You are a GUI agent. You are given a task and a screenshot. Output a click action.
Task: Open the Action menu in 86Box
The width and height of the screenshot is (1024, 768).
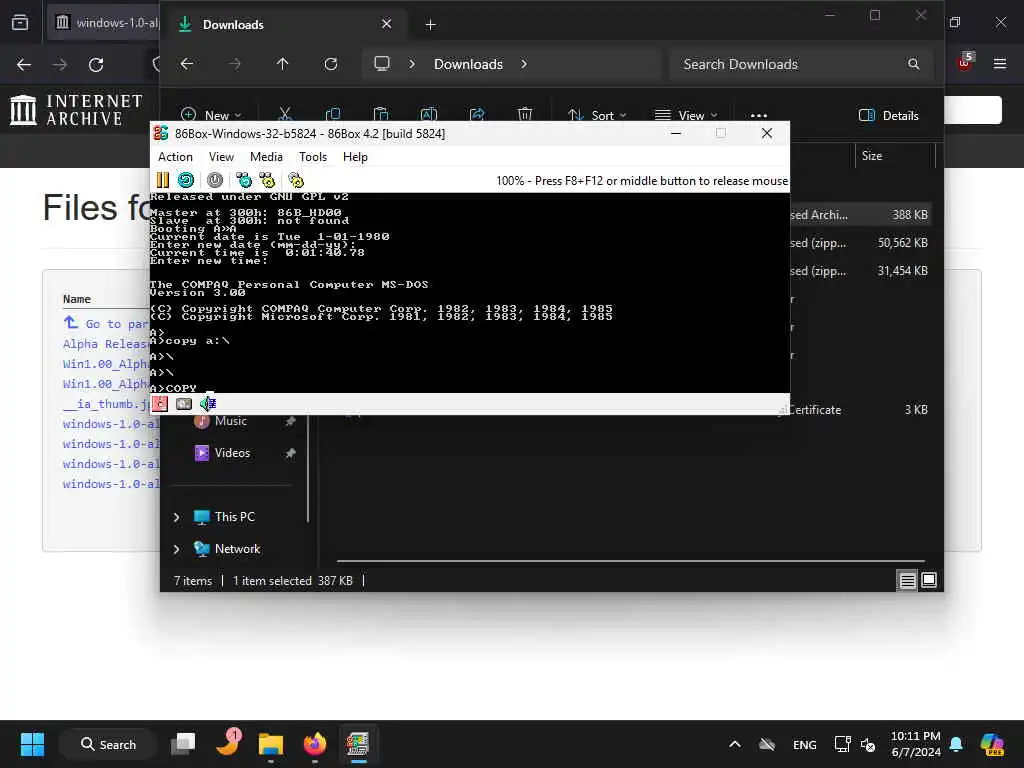175,157
